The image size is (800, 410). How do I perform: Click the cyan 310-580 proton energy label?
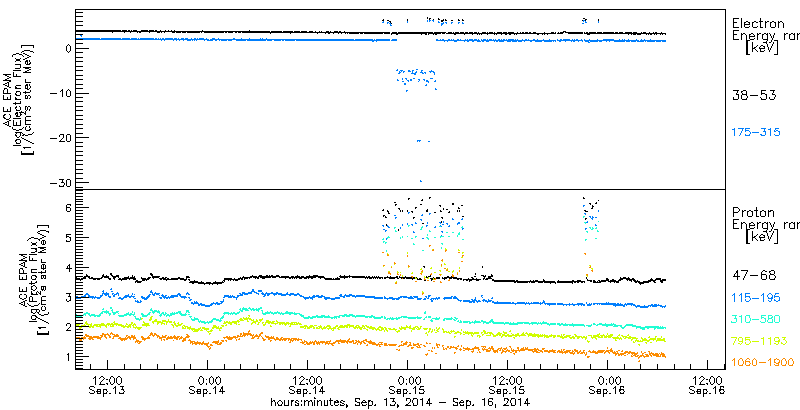pyautogui.click(x=756, y=319)
